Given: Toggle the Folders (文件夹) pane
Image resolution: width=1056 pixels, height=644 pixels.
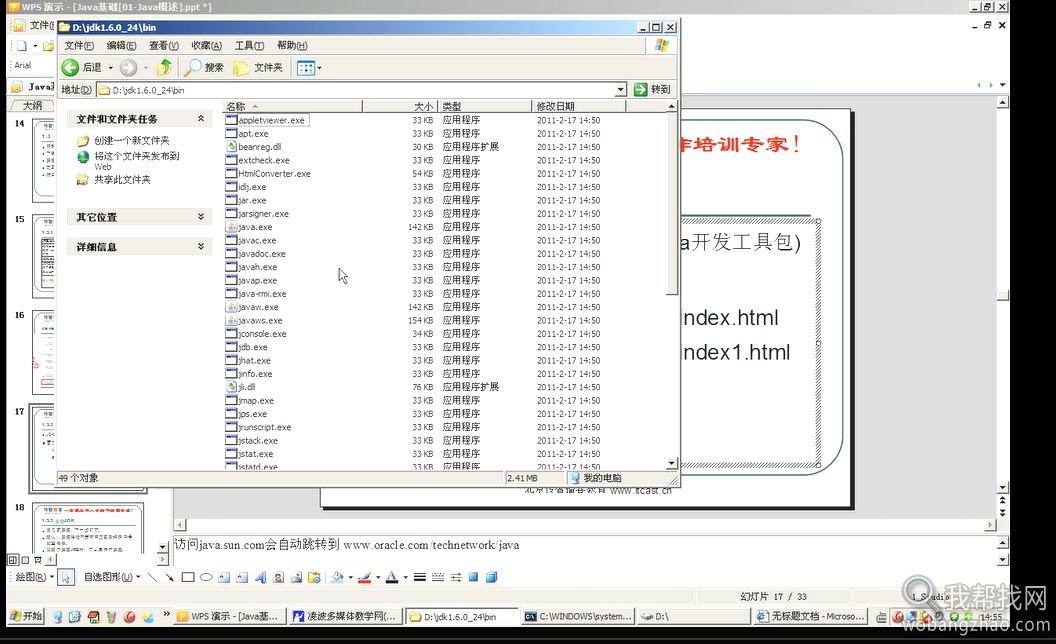Looking at the screenshot, I should click(259, 67).
